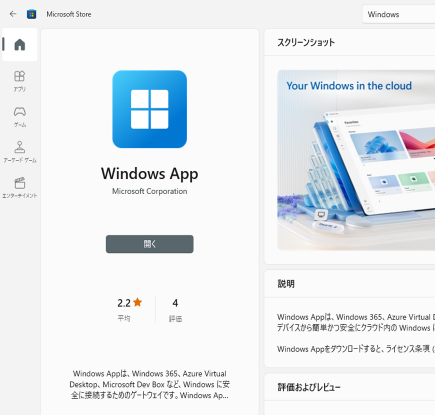Click the 4 評価 ratings count

point(175,309)
